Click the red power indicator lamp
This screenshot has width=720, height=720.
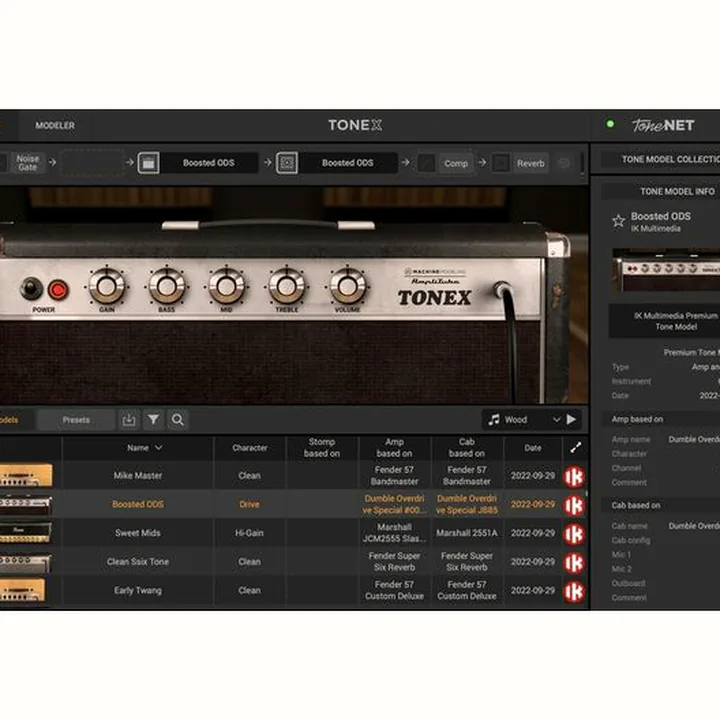(58, 290)
